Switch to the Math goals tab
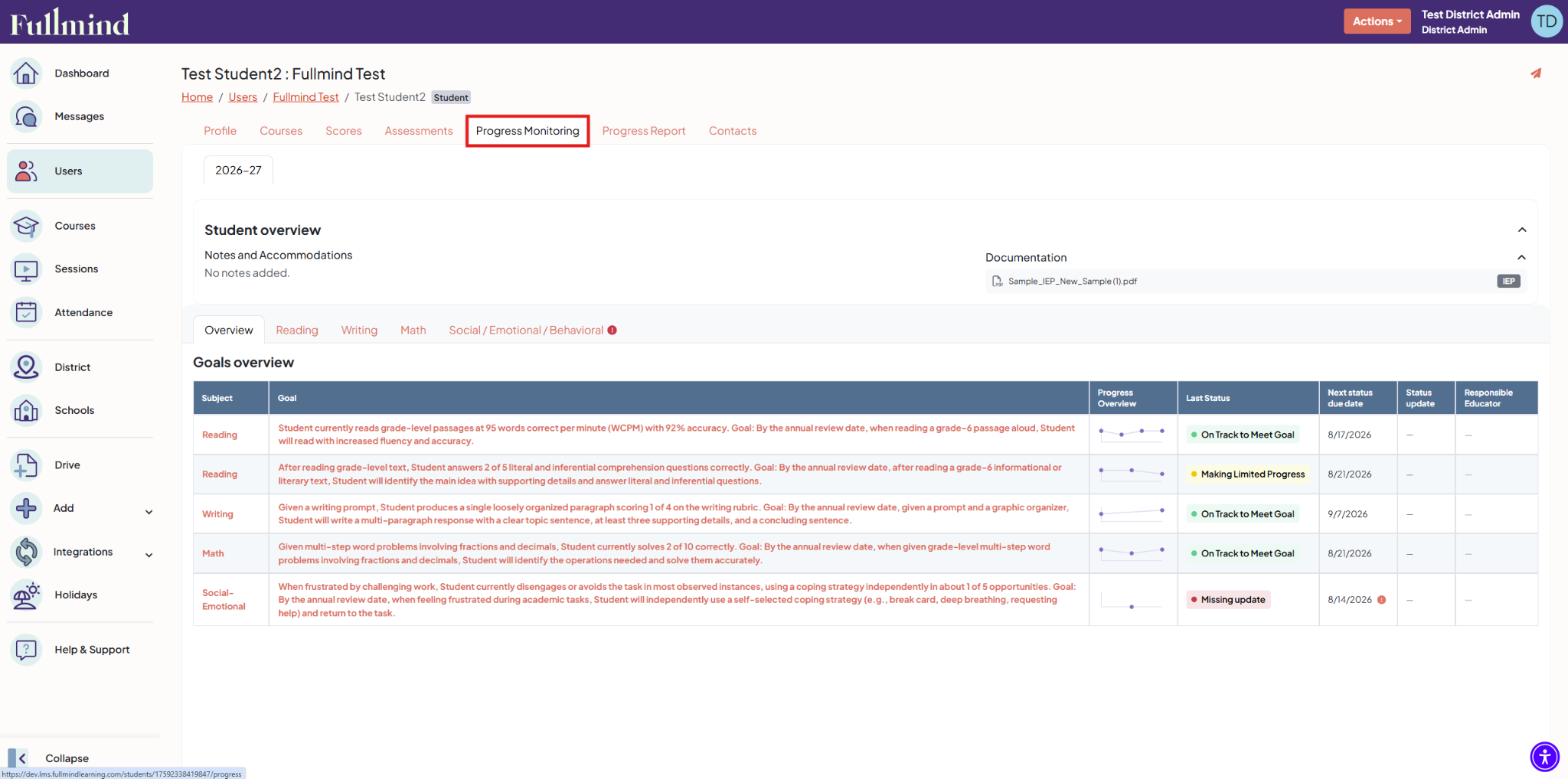1568x779 pixels. 413,331
